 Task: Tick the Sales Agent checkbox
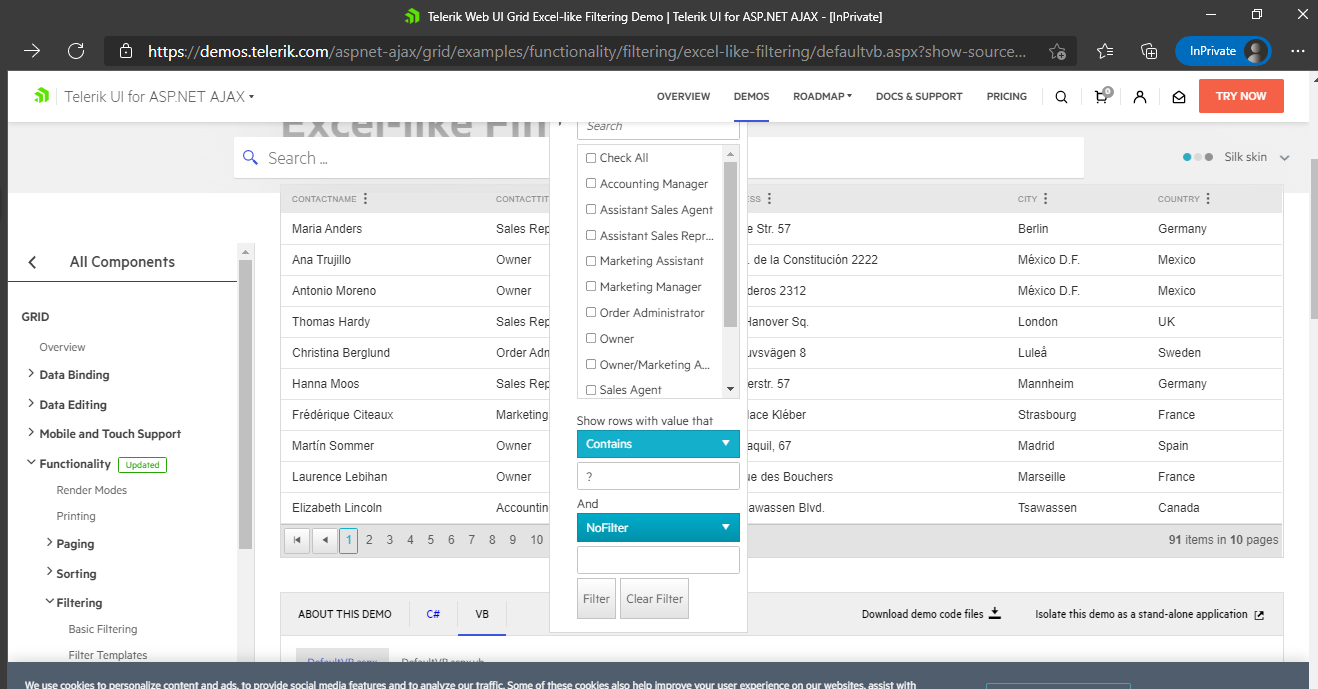click(x=591, y=390)
